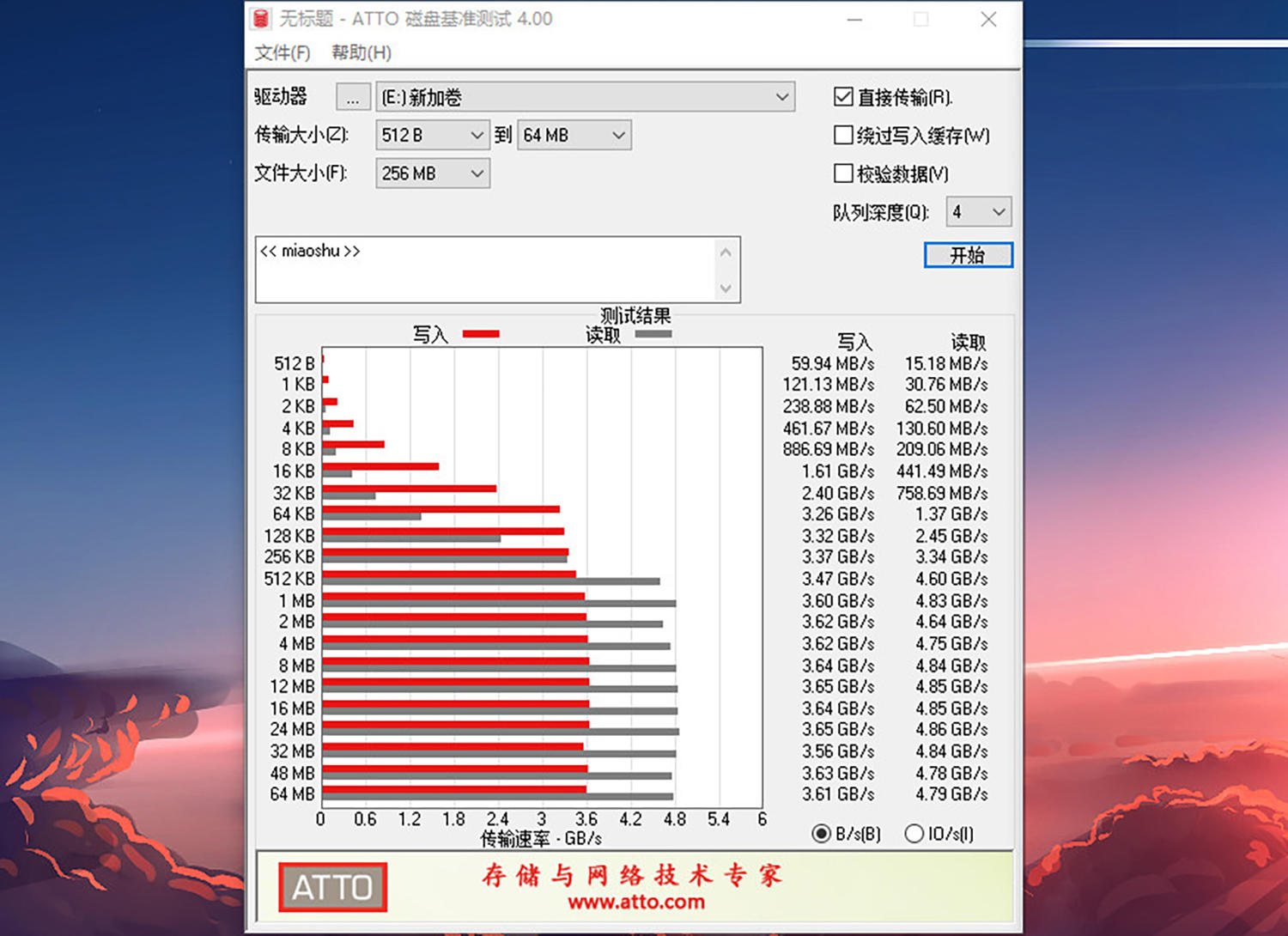Select the IO/s display radio button

[914, 833]
